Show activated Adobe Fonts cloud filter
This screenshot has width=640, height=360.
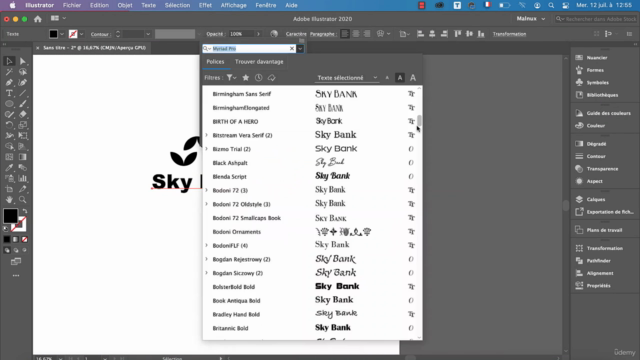click(271, 78)
